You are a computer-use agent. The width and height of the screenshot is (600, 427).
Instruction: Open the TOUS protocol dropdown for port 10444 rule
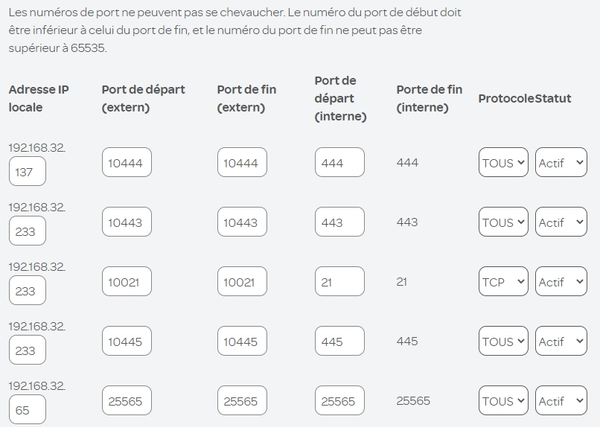pyautogui.click(x=503, y=163)
